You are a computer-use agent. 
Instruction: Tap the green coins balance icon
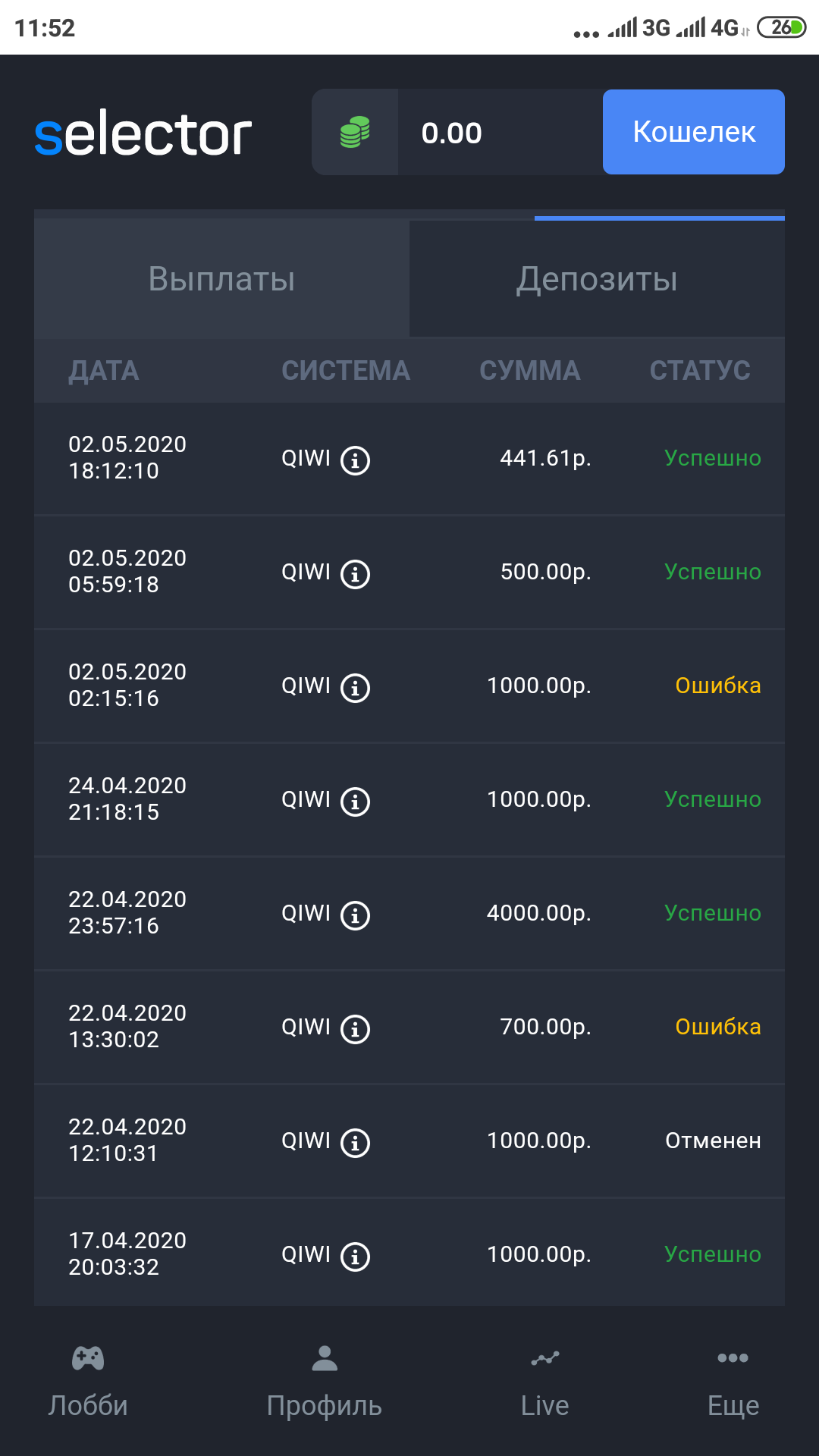coord(355,133)
